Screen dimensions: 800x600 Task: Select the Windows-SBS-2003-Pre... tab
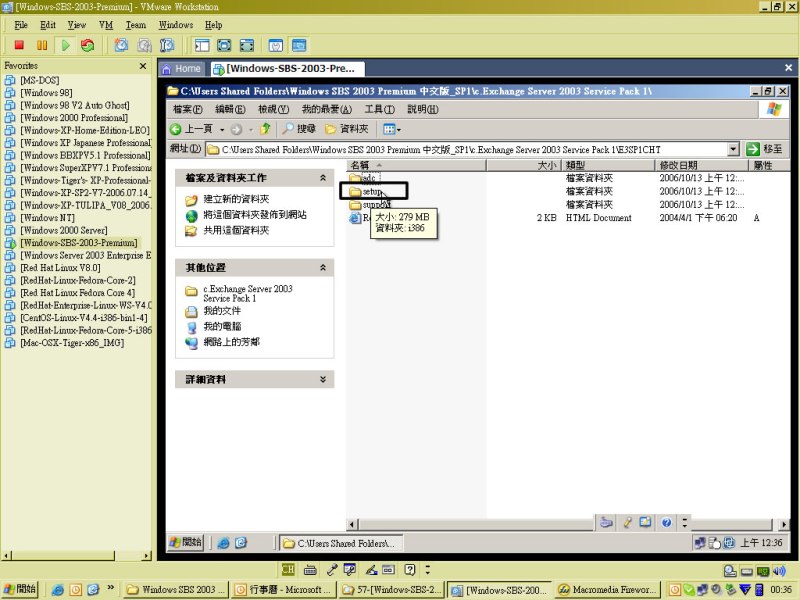pos(287,68)
